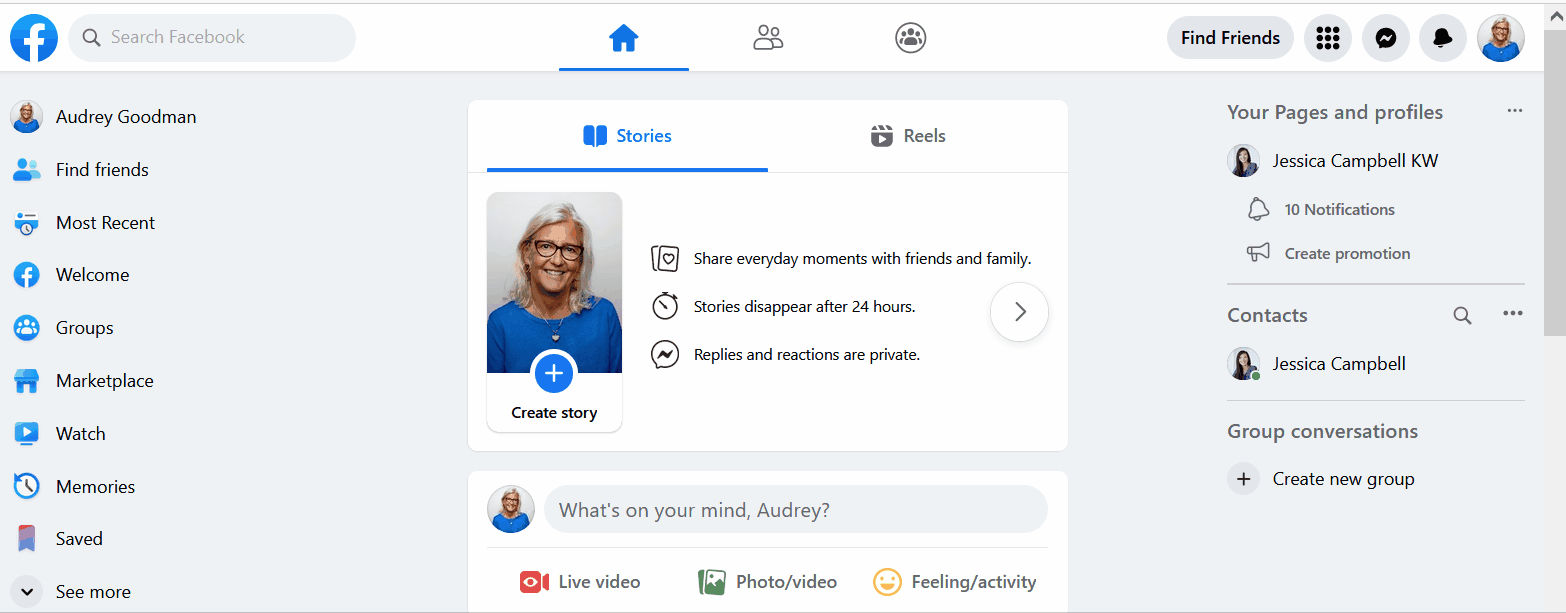Click the Create story thumbnail card
This screenshot has height=613, width=1566.
(x=554, y=312)
